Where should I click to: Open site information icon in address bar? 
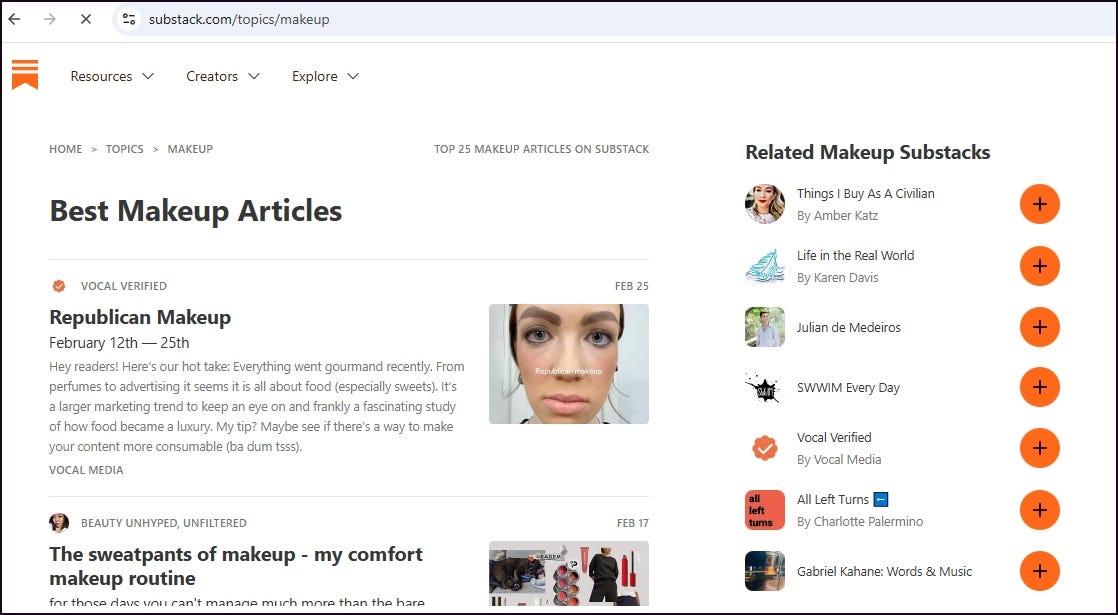129,19
